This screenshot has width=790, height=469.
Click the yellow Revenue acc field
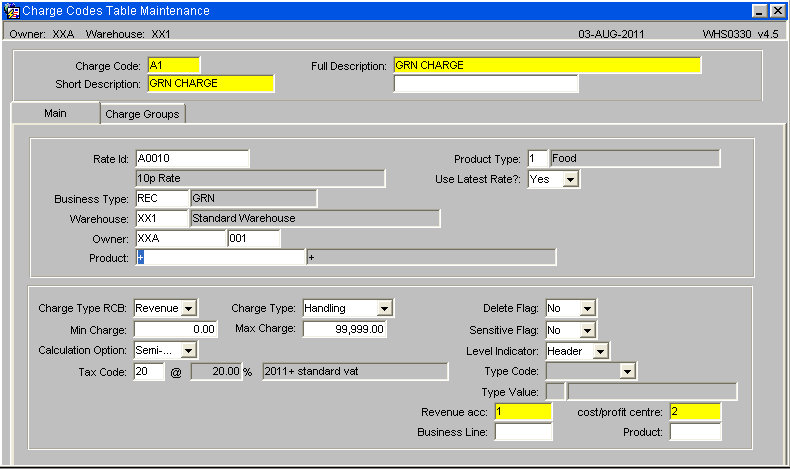tap(523, 412)
